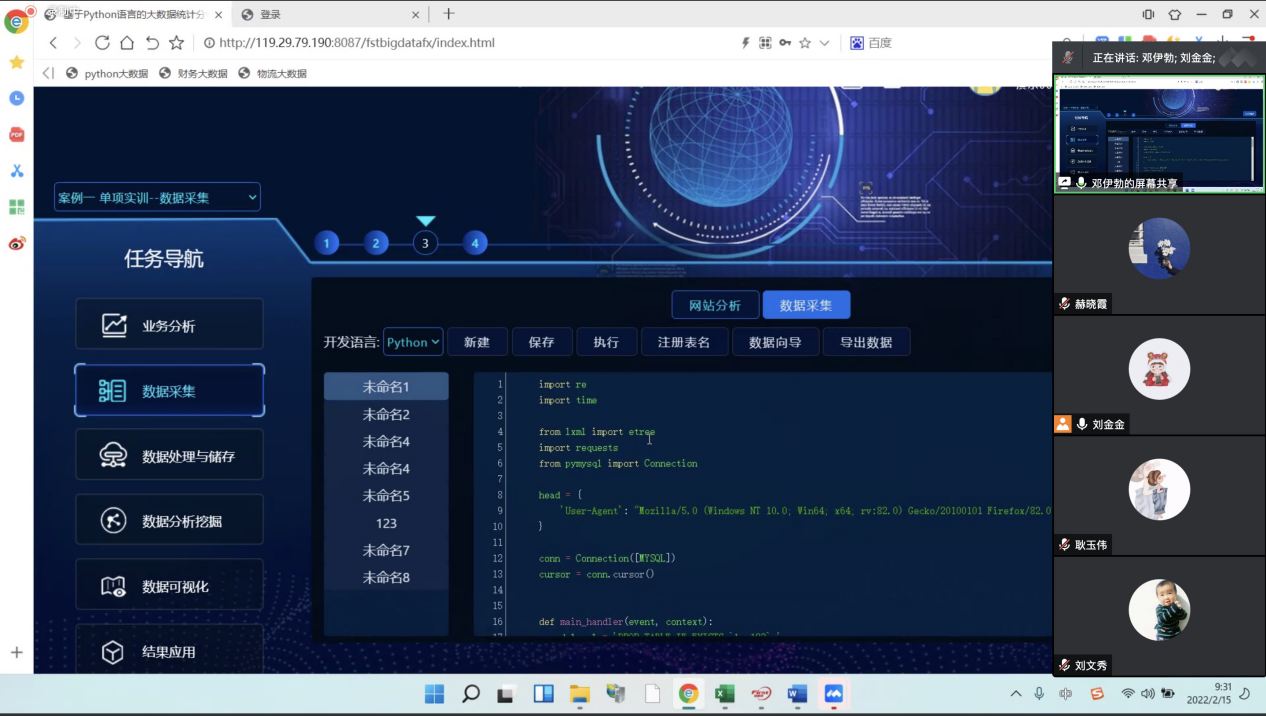Screen dimensions: 1266x716
Task: Open the 开发语言 Python dropdown
Action: tap(413, 342)
